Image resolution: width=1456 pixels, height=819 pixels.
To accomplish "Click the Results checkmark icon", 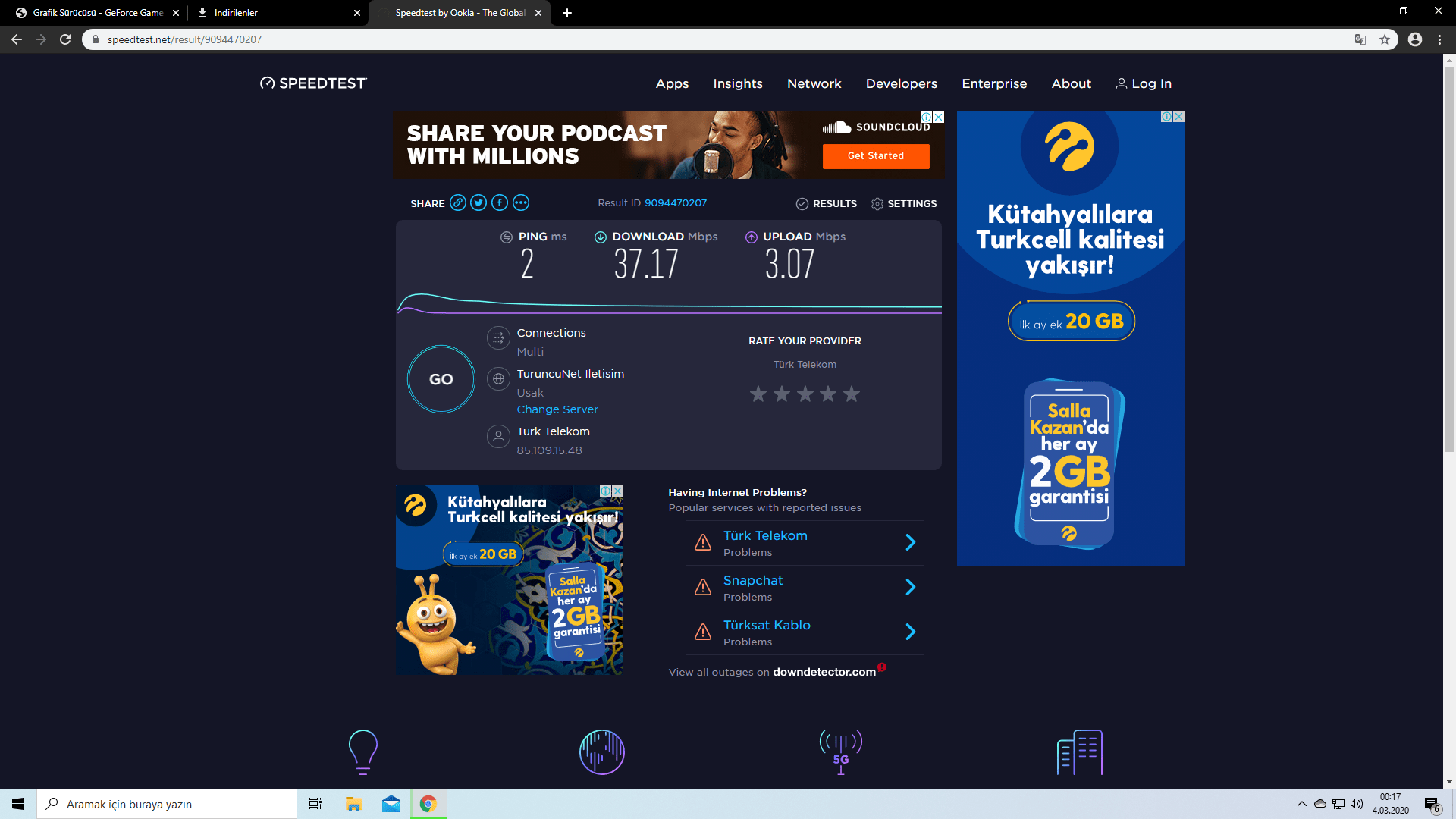I will click(802, 204).
